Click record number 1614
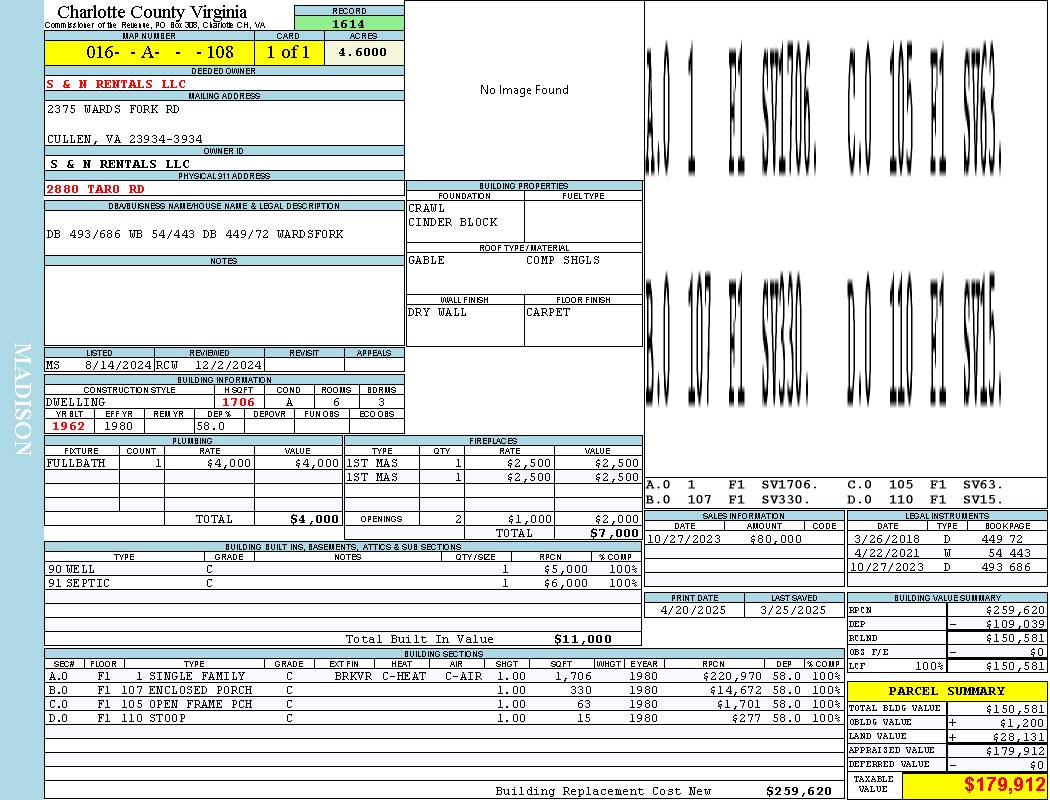The height and width of the screenshot is (800, 1050). 349,24
